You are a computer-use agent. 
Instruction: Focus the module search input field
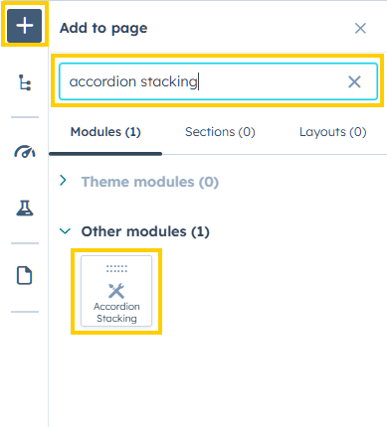218,82
